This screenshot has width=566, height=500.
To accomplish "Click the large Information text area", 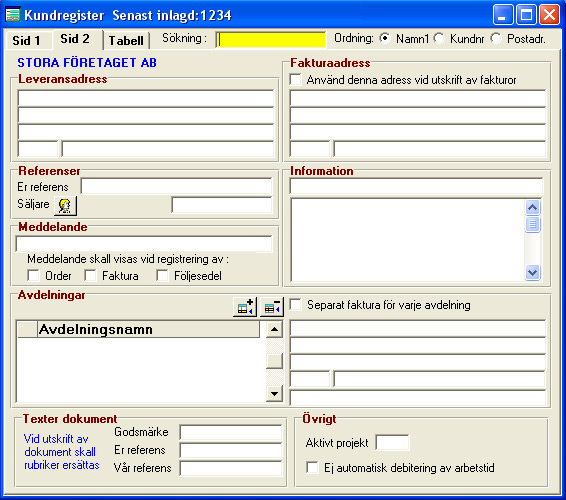I will point(408,240).
